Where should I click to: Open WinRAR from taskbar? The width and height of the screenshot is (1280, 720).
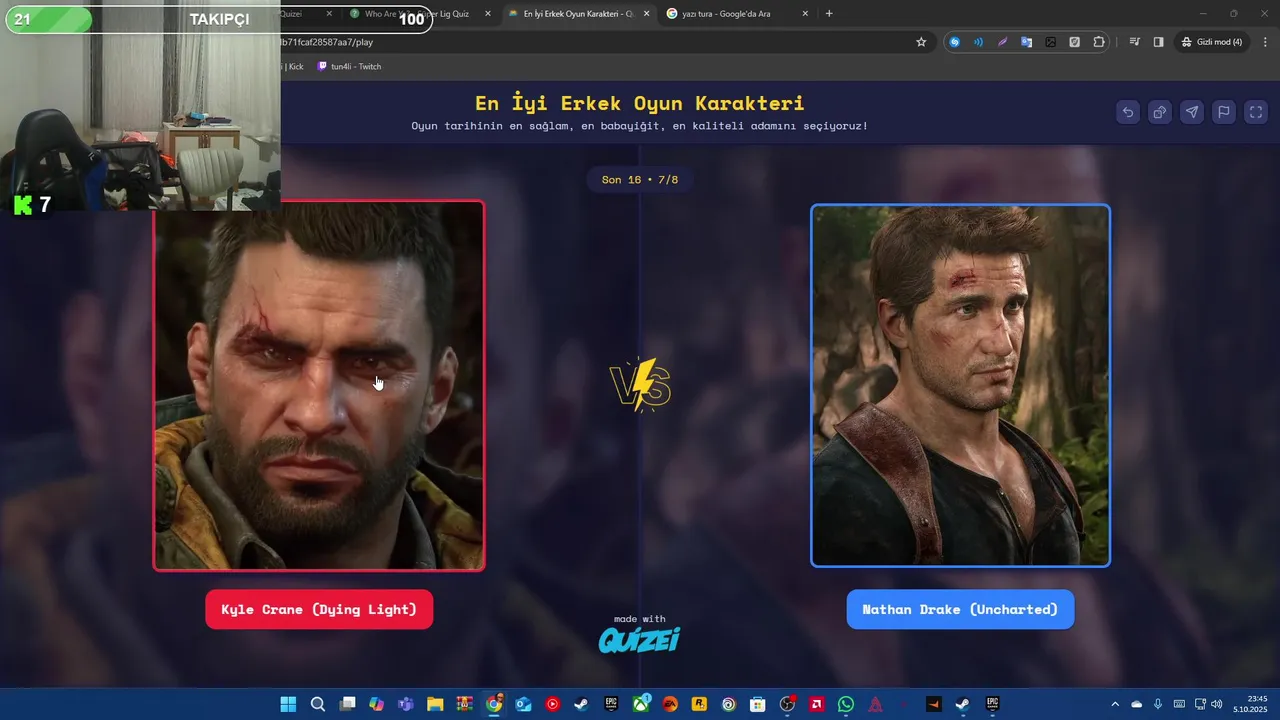tap(464, 704)
